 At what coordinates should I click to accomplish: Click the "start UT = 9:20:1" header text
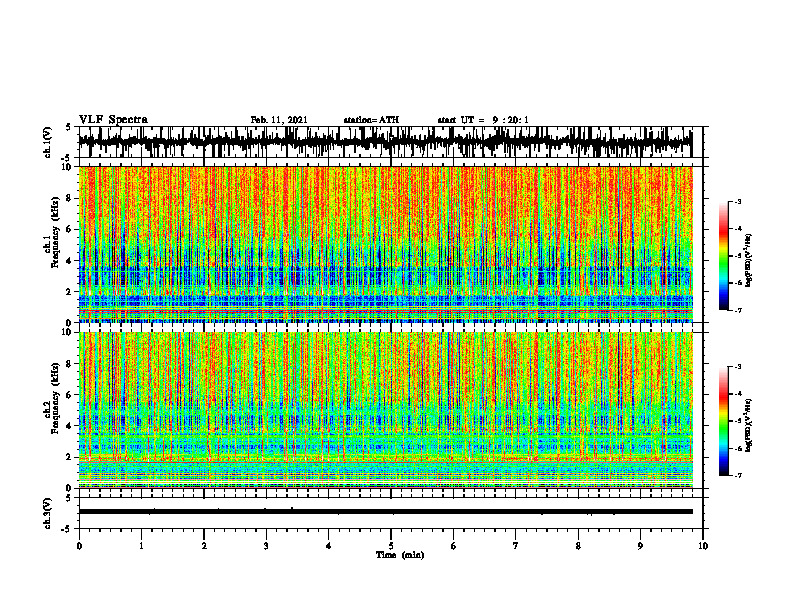pyautogui.click(x=483, y=120)
